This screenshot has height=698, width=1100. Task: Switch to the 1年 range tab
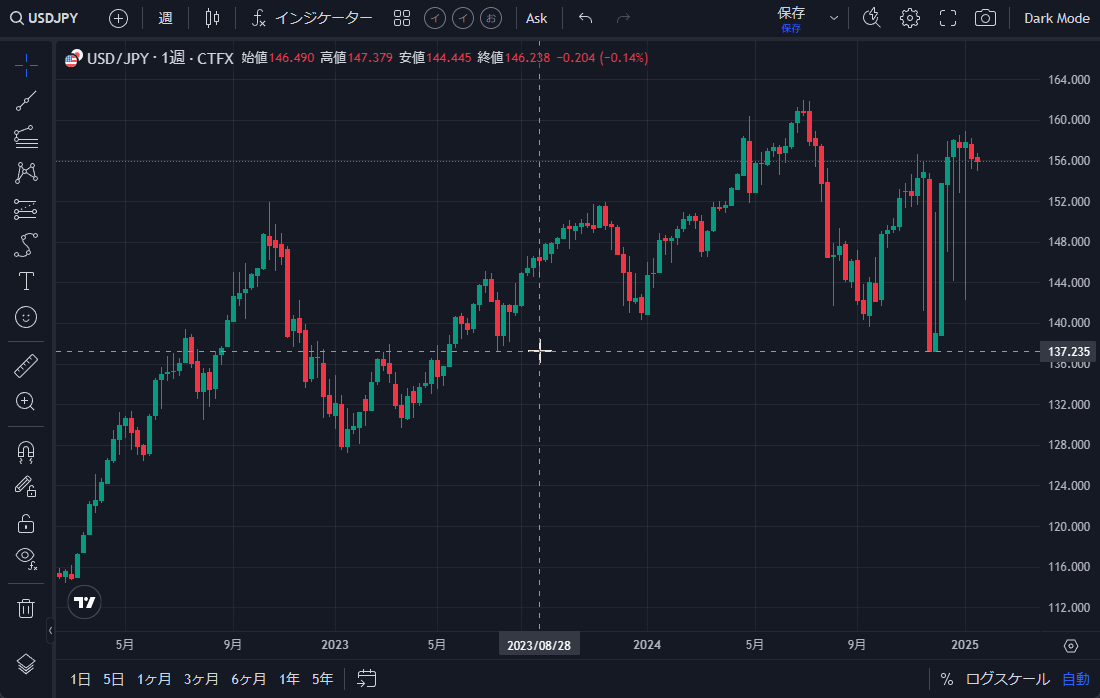288,678
